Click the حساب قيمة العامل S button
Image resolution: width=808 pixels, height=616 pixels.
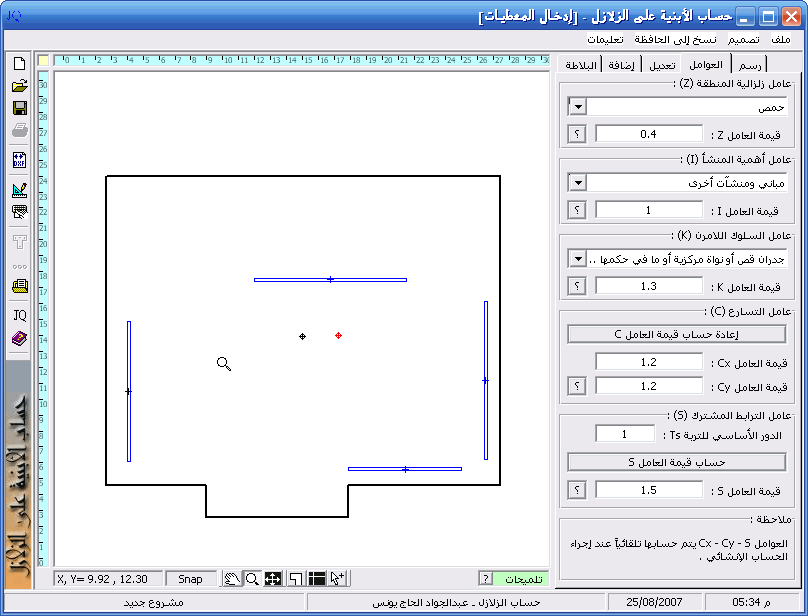677,462
